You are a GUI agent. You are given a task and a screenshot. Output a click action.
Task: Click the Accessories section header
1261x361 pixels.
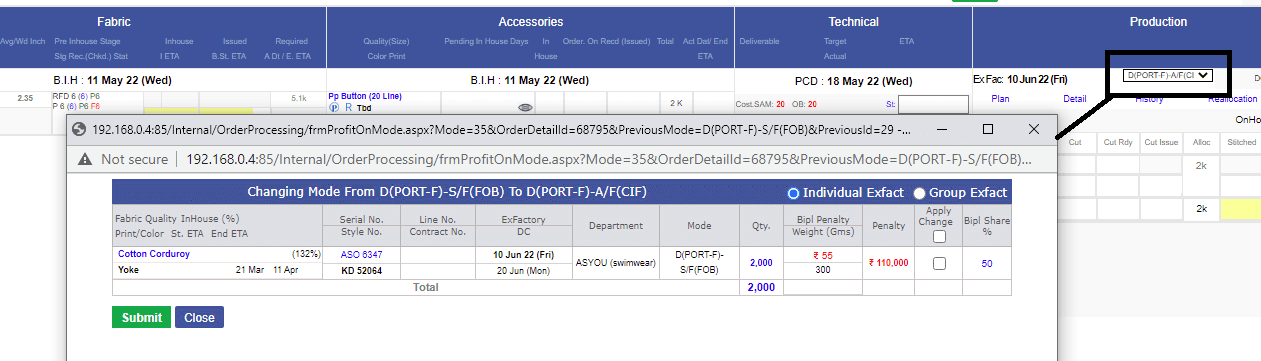tap(530, 21)
